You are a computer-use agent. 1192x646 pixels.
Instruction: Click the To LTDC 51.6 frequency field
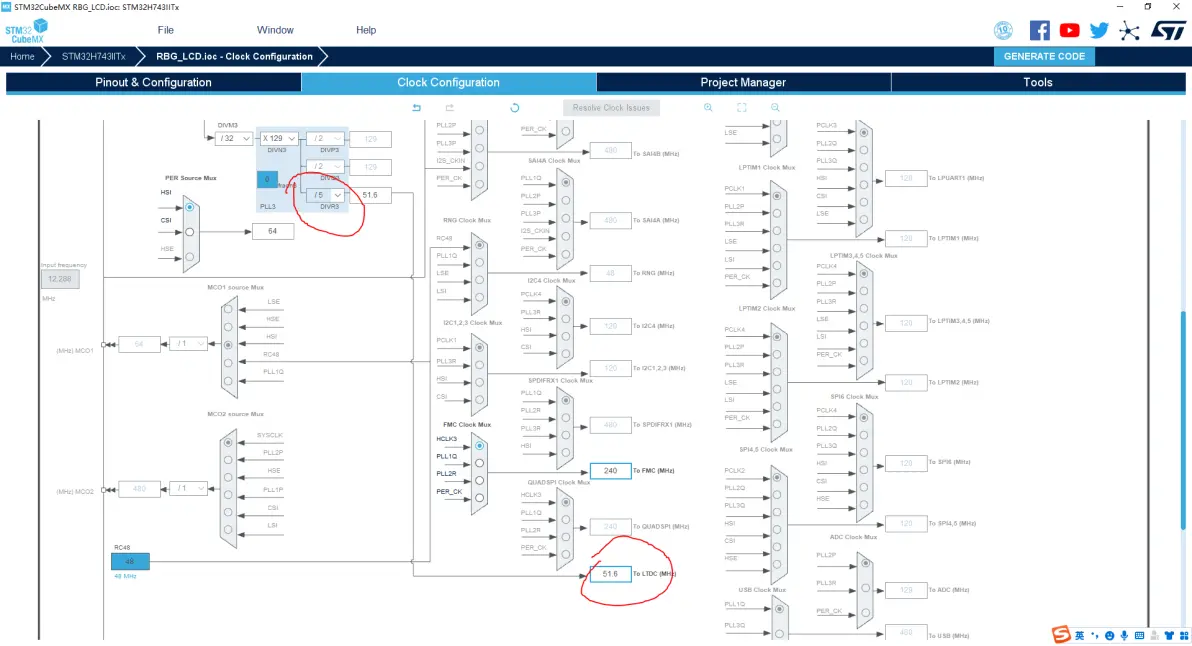(610, 574)
